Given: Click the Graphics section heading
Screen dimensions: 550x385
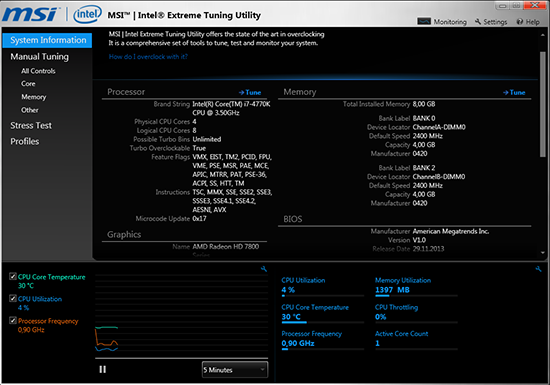Looking at the screenshot, I should 124,235.
